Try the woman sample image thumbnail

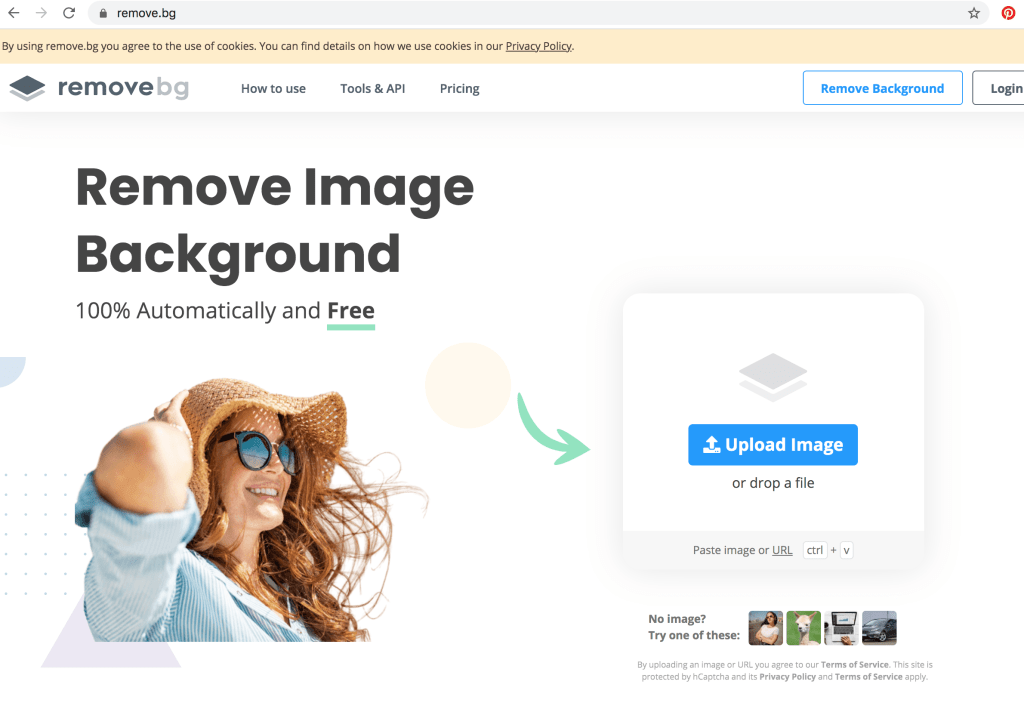coord(766,628)
